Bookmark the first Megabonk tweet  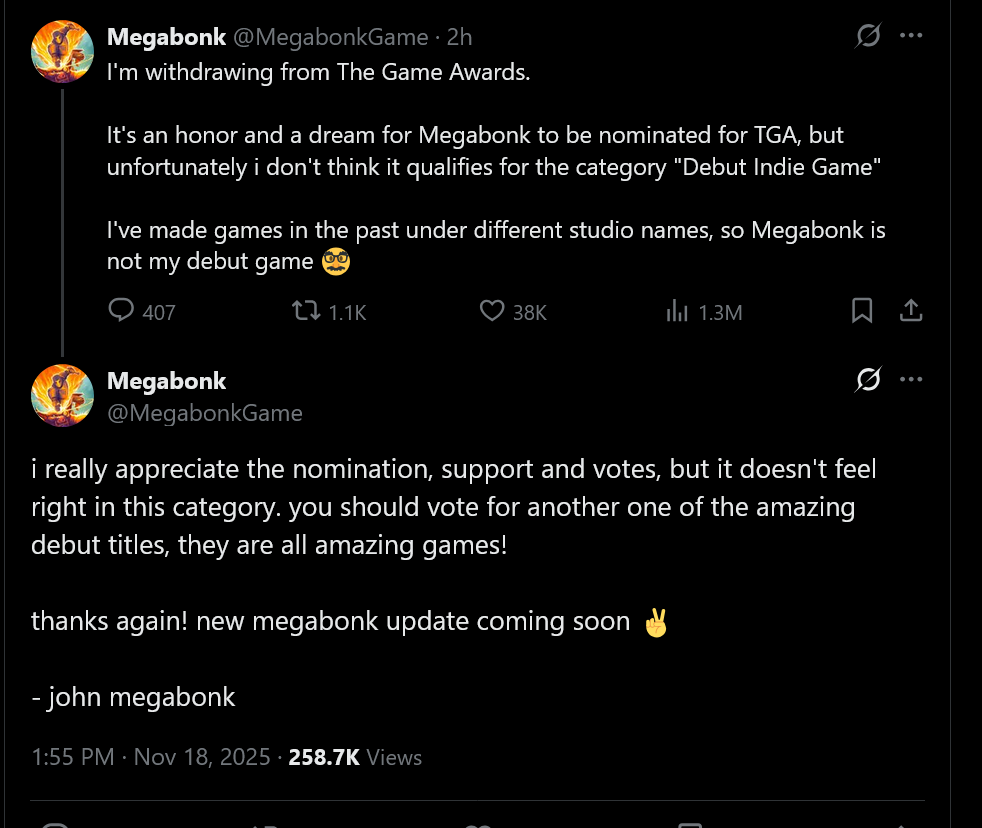(x=861, y=311)
